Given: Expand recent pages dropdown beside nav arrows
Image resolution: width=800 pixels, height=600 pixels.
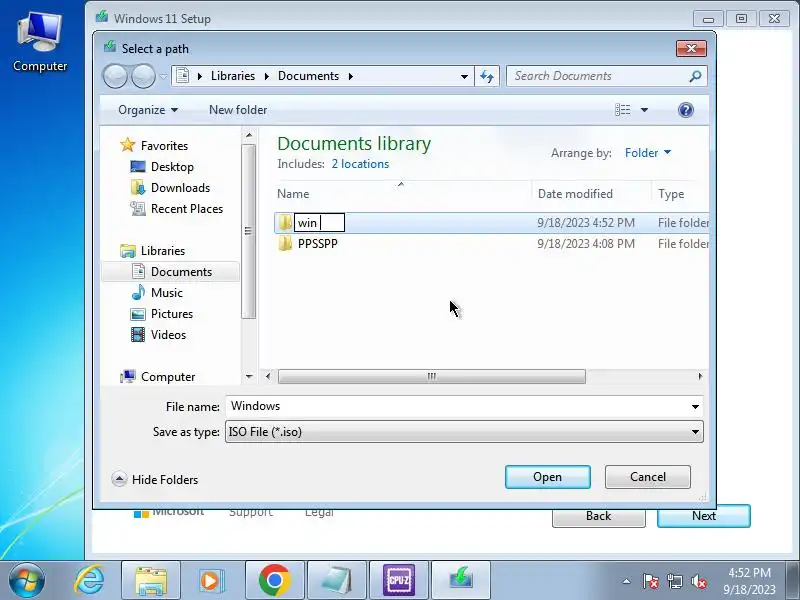Looking at the screenshot, I should (x=163, y=77).
